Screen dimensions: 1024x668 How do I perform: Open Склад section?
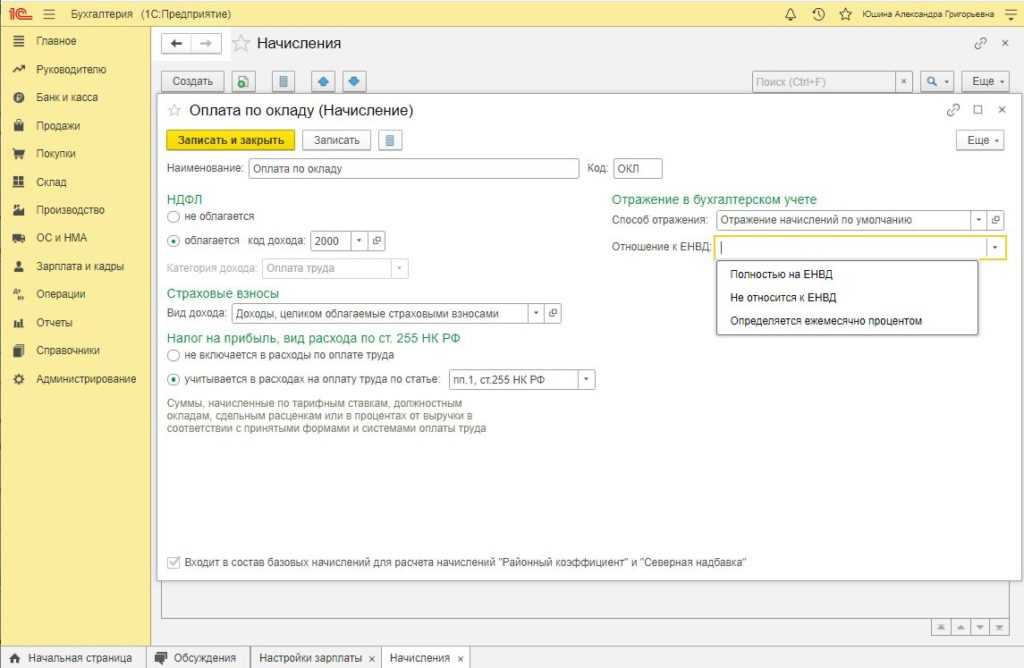(51, 182)
